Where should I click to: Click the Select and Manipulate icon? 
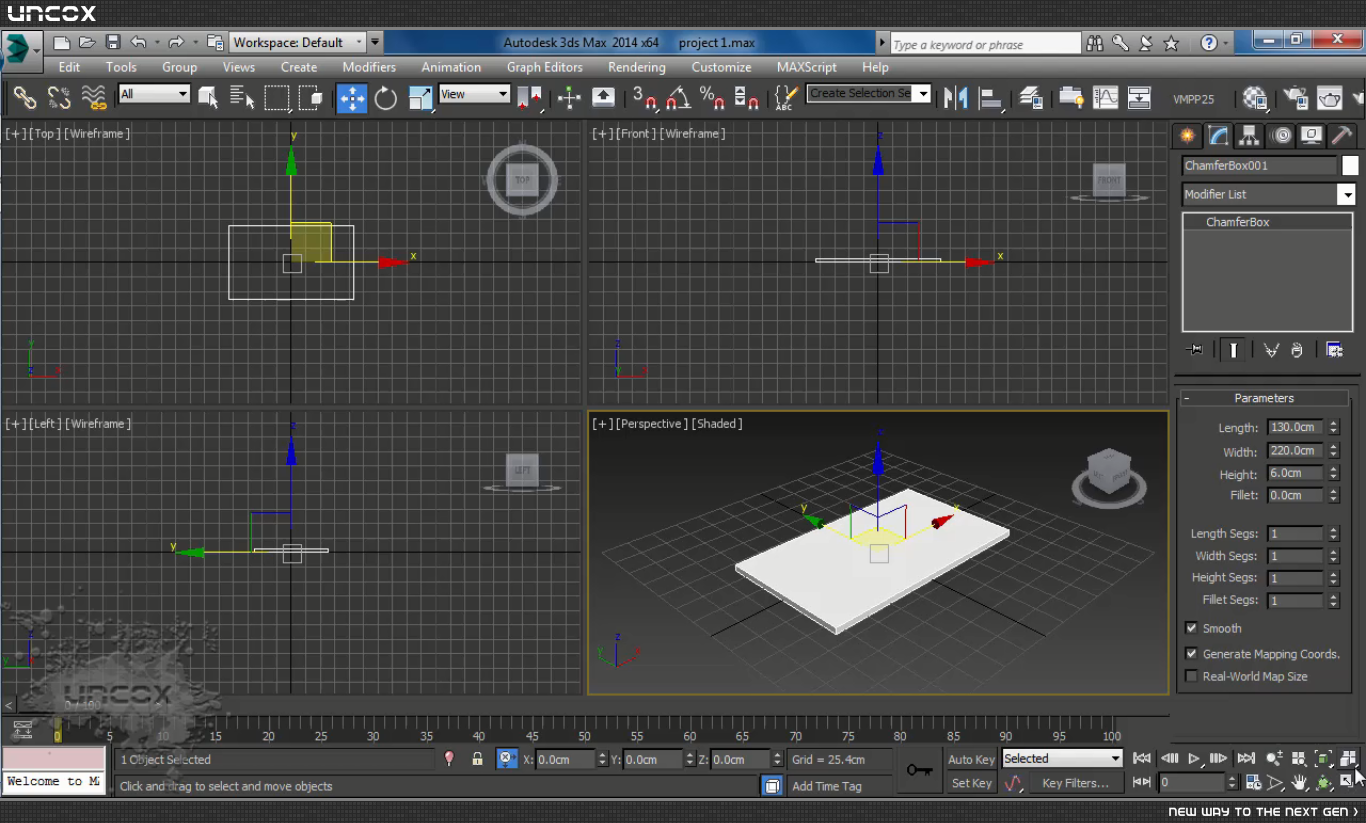569,97
